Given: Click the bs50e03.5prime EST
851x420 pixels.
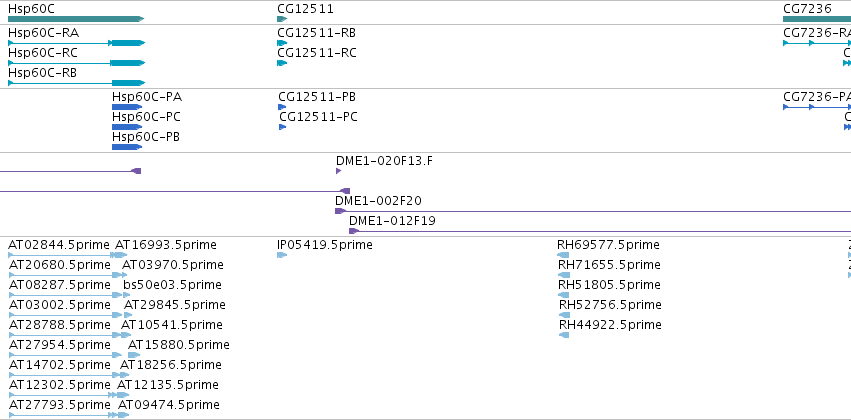Looking at the screenshot, I should tap(126, 295).
